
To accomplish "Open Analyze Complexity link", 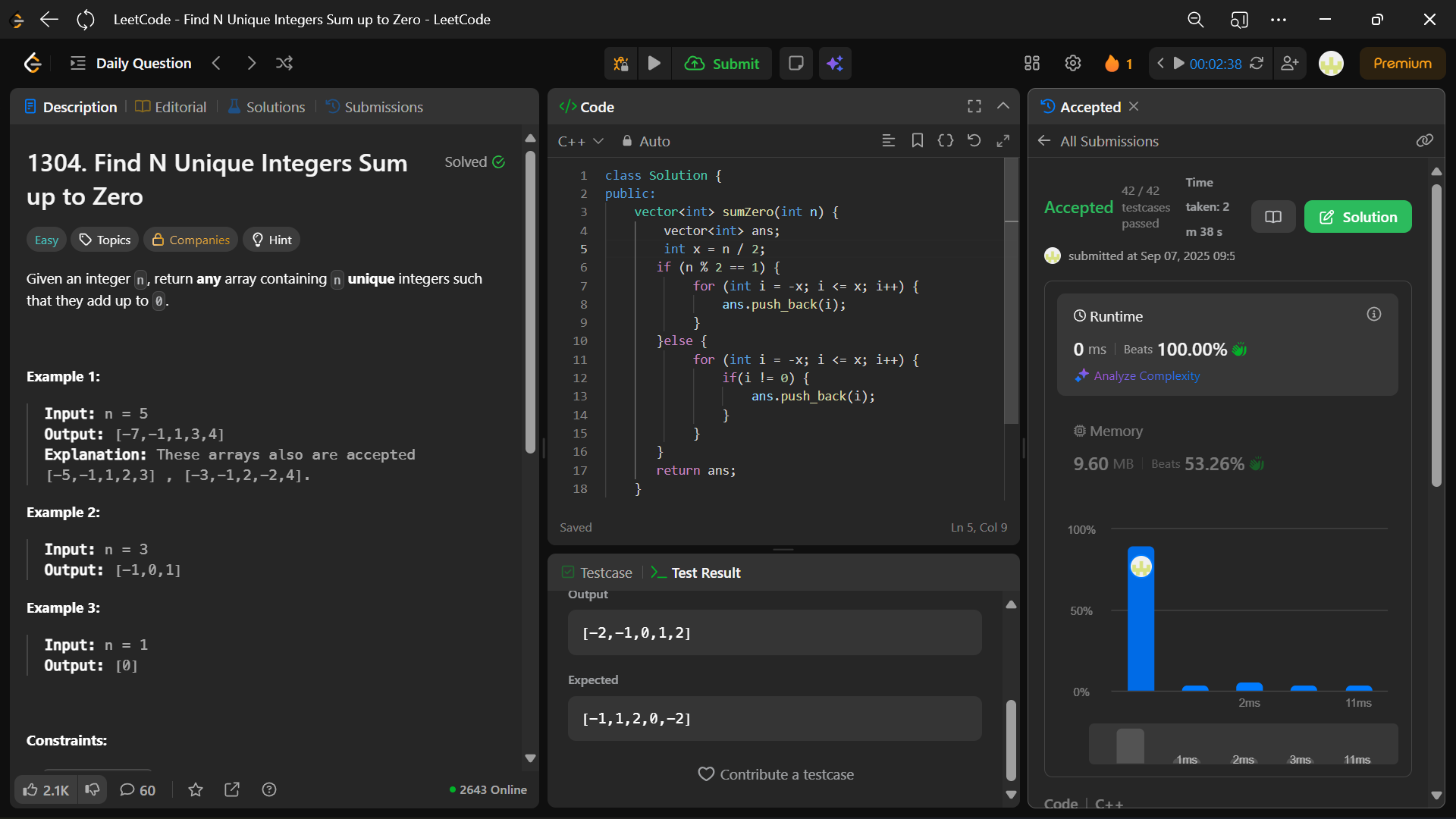I will [x=1146, y=376].
